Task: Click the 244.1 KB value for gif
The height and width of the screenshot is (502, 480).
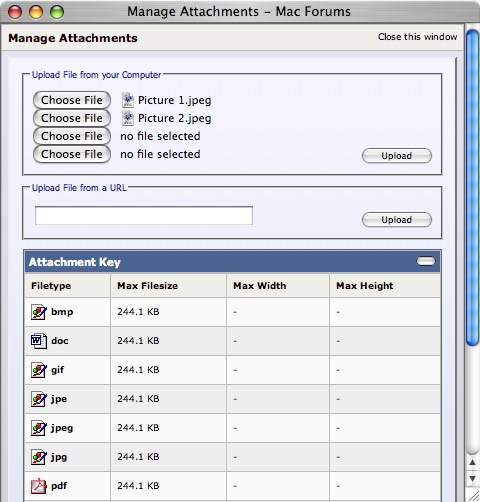Action: click(138, 370)
